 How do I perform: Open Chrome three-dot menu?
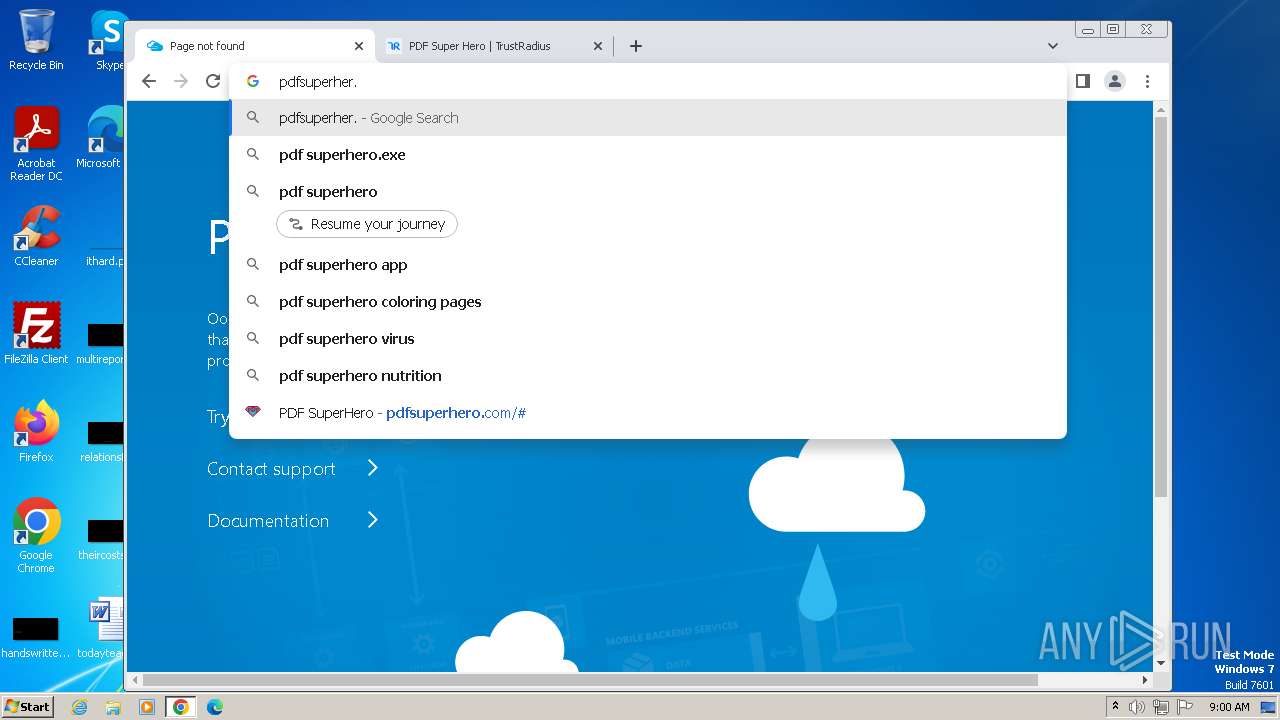1147,81
